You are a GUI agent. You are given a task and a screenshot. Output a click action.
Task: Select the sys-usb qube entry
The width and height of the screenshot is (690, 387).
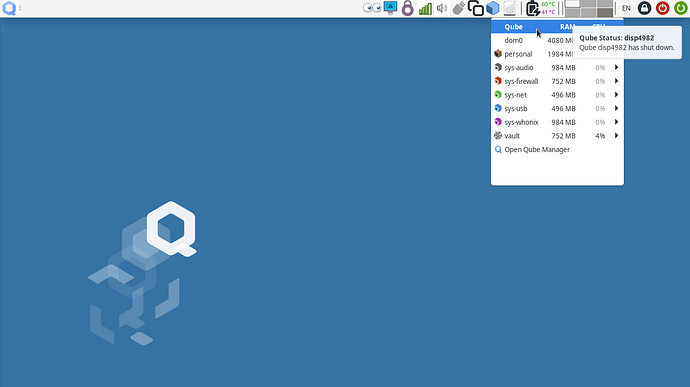coord(557,108)
